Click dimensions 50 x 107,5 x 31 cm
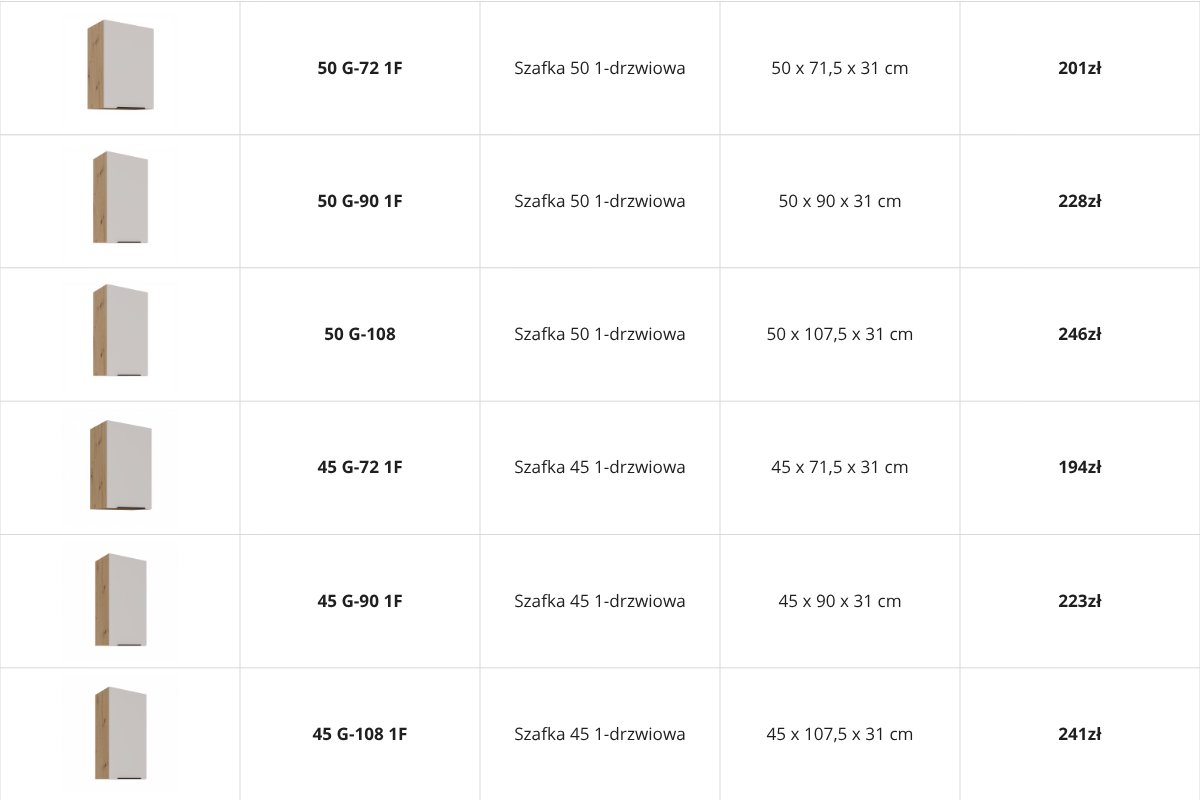 pos(840,334)
